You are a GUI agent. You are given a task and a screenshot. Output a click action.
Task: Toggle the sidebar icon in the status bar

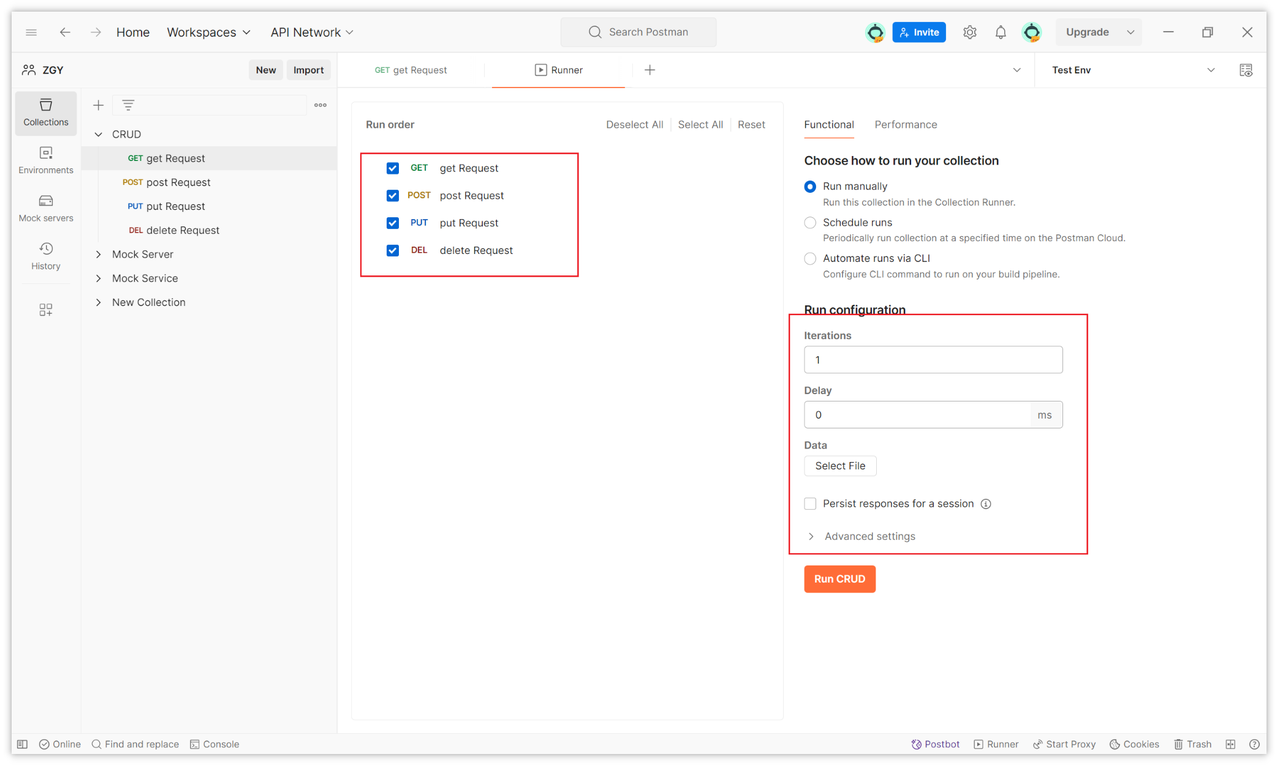coord(22,744)
